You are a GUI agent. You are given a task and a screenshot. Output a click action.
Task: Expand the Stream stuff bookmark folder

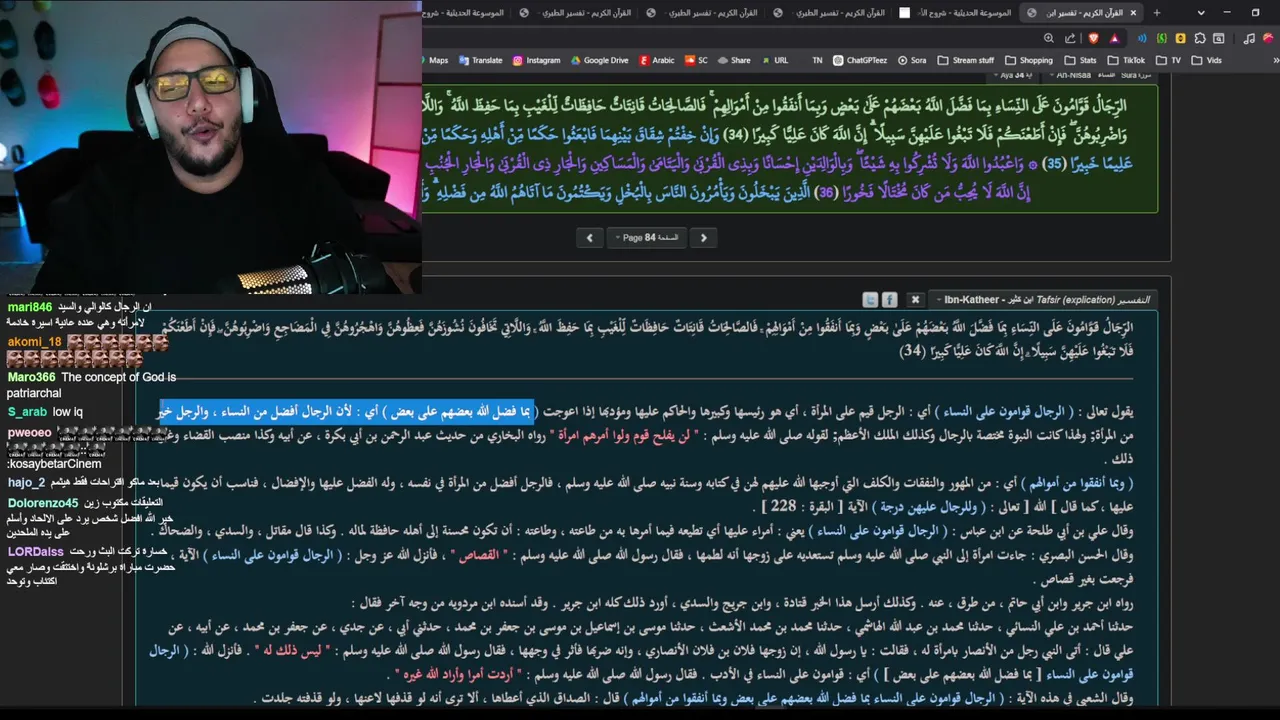(x=966, y=60)
